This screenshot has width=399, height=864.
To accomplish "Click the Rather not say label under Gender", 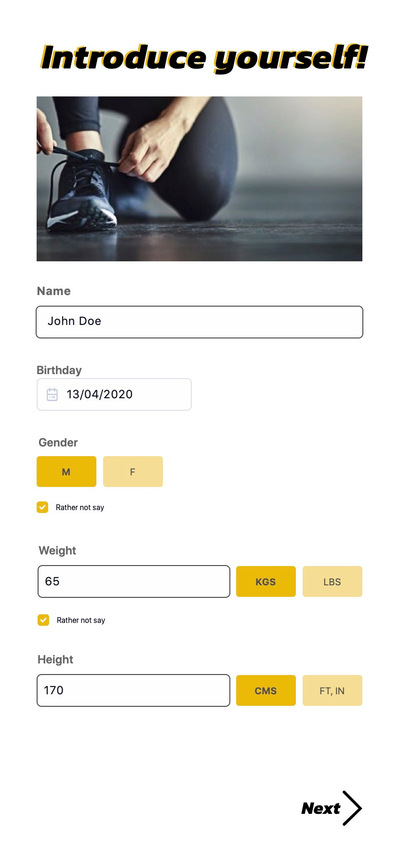I will click(80, 507).
